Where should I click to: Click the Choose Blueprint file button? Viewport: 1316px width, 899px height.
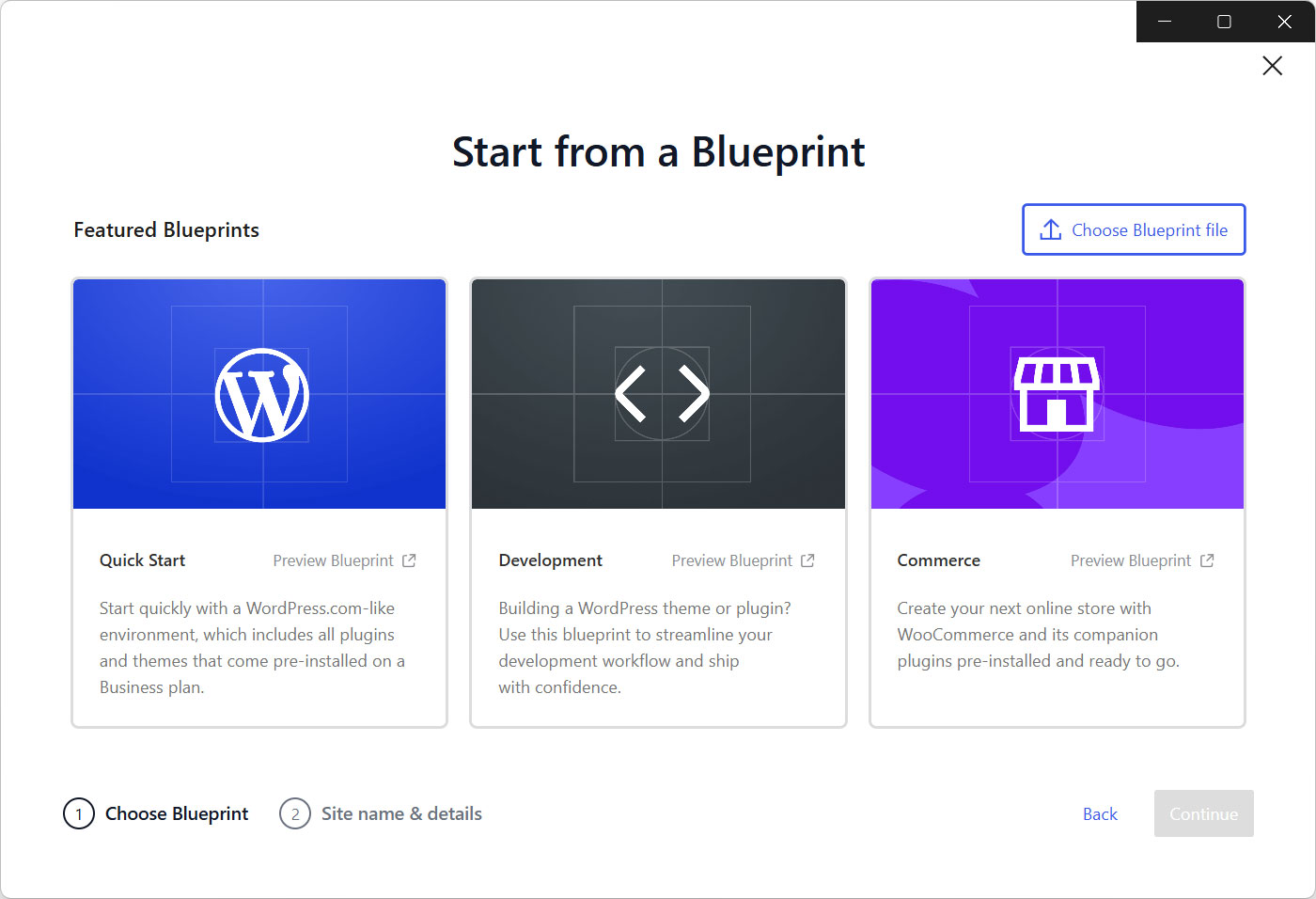(x=1134, y=229)
